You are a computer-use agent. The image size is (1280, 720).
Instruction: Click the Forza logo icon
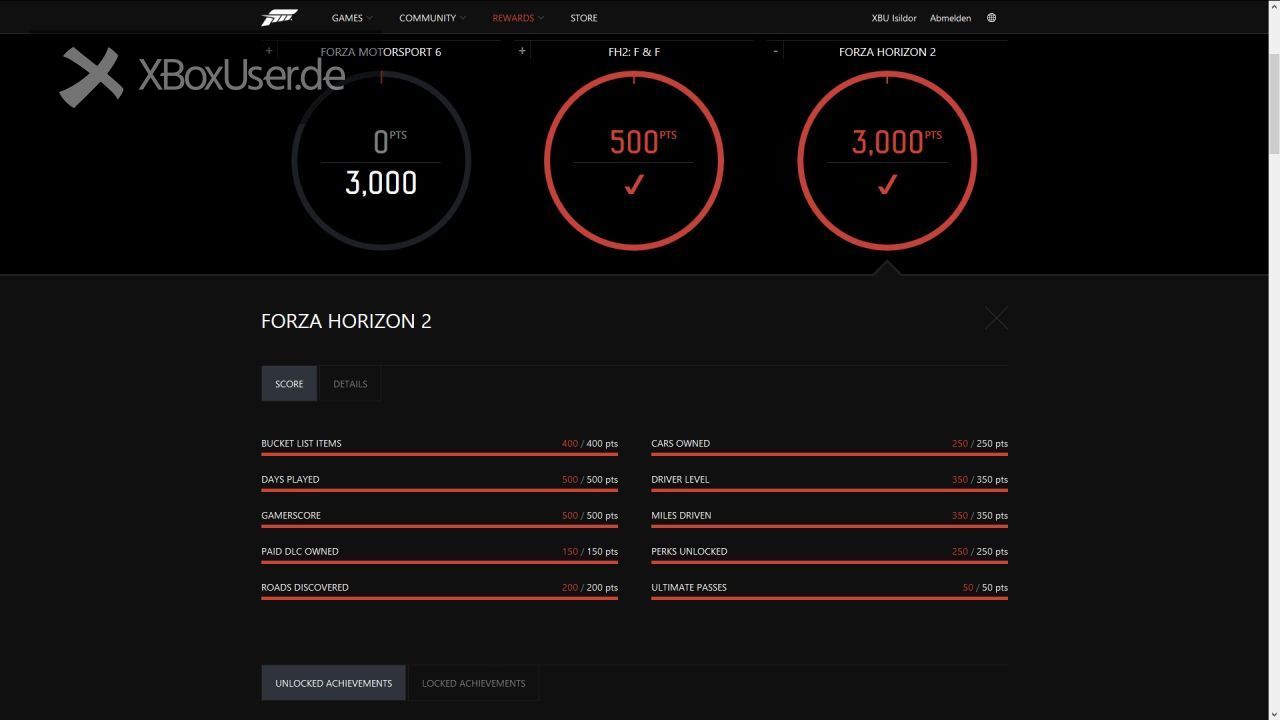click(279, 17)
